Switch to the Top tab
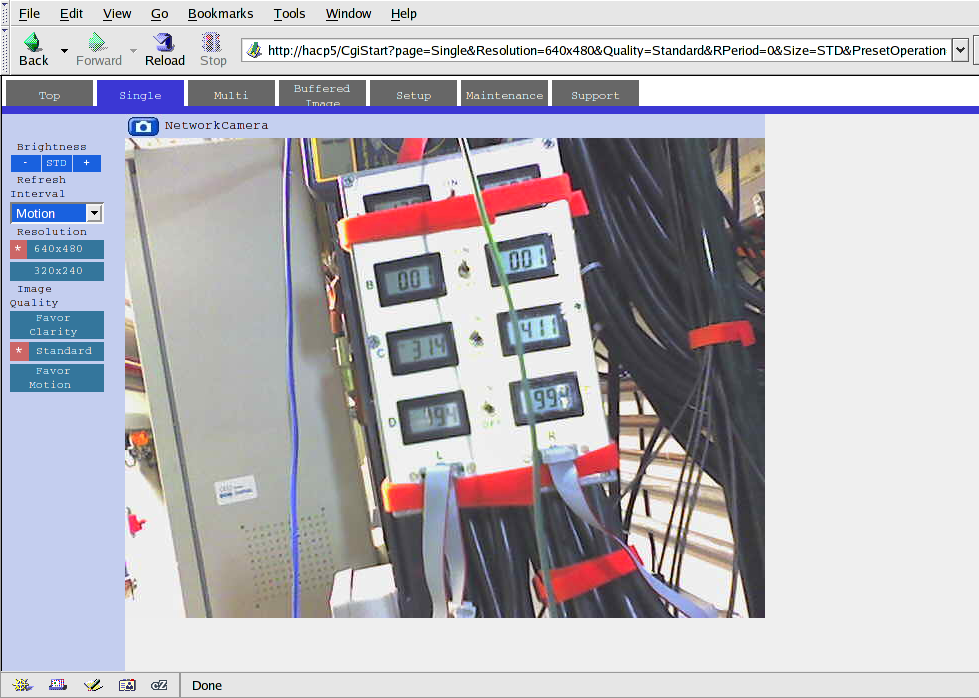This screenshot has width=979, height=698. 49,94
